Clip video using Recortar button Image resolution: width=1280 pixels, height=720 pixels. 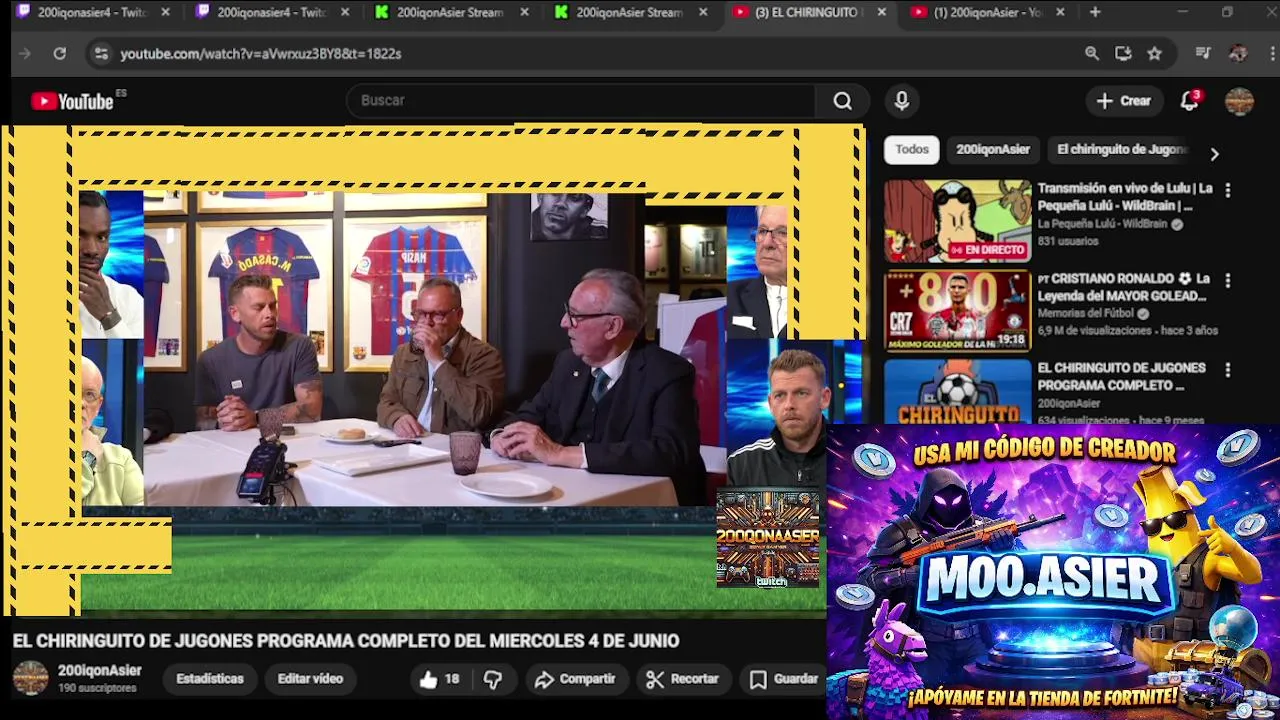click(x=683, y=679)
